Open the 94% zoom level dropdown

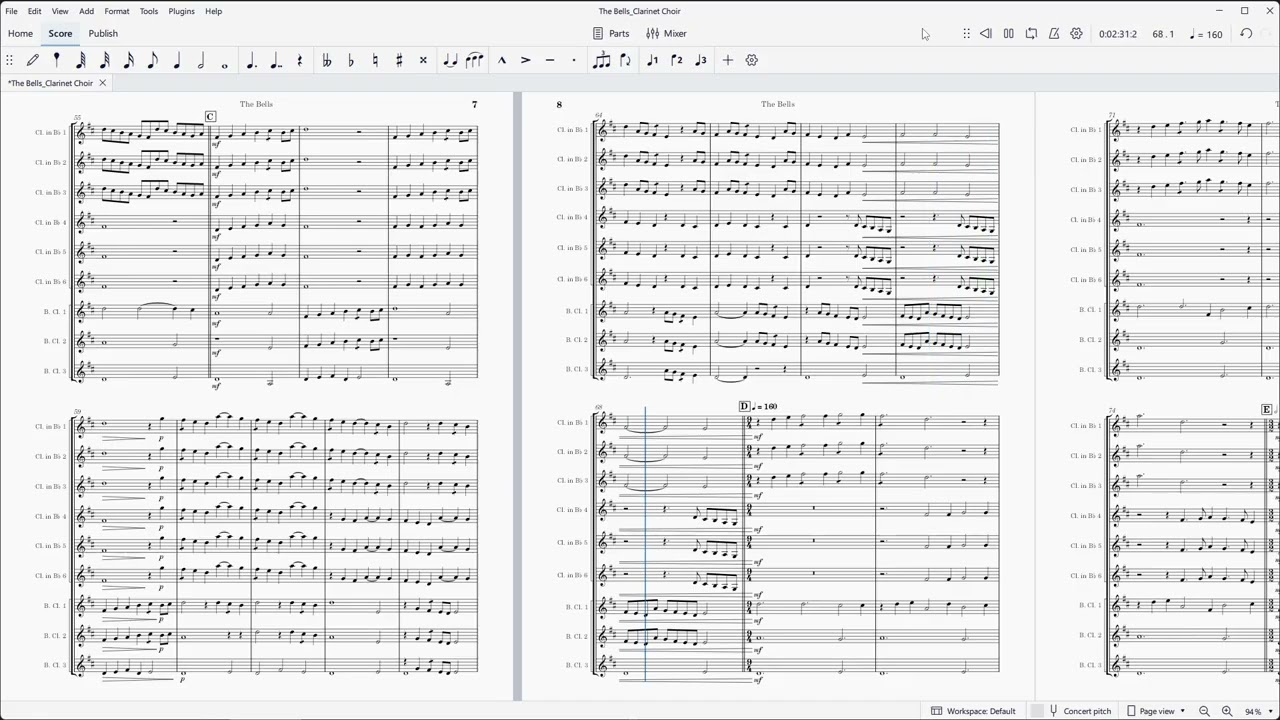1257,711
